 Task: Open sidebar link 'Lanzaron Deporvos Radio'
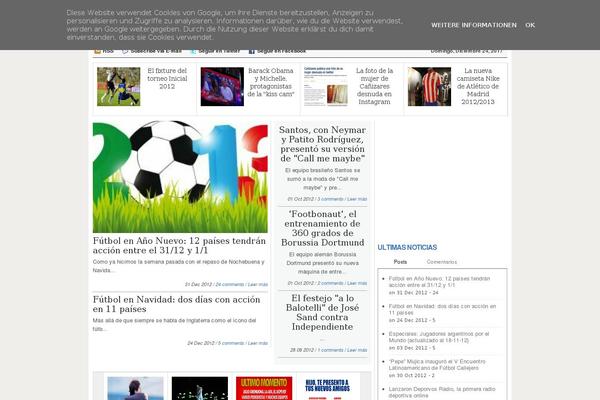pos(442,392)
